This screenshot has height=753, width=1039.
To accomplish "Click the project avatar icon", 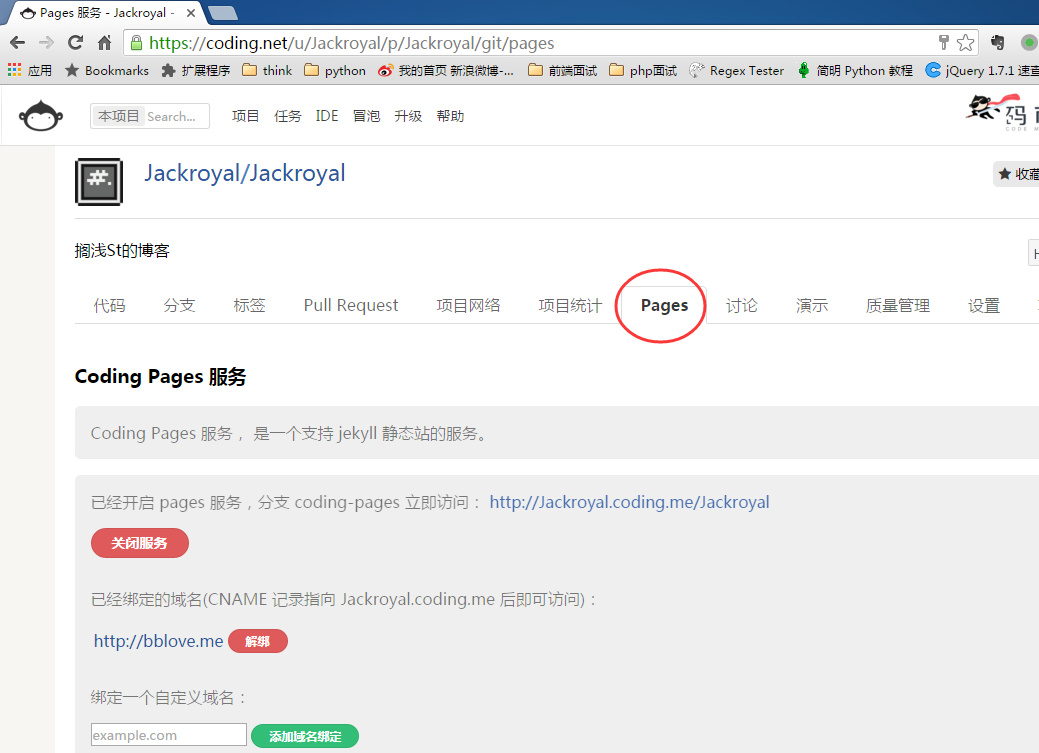I will pyautogui.click(x=99, y=182).
